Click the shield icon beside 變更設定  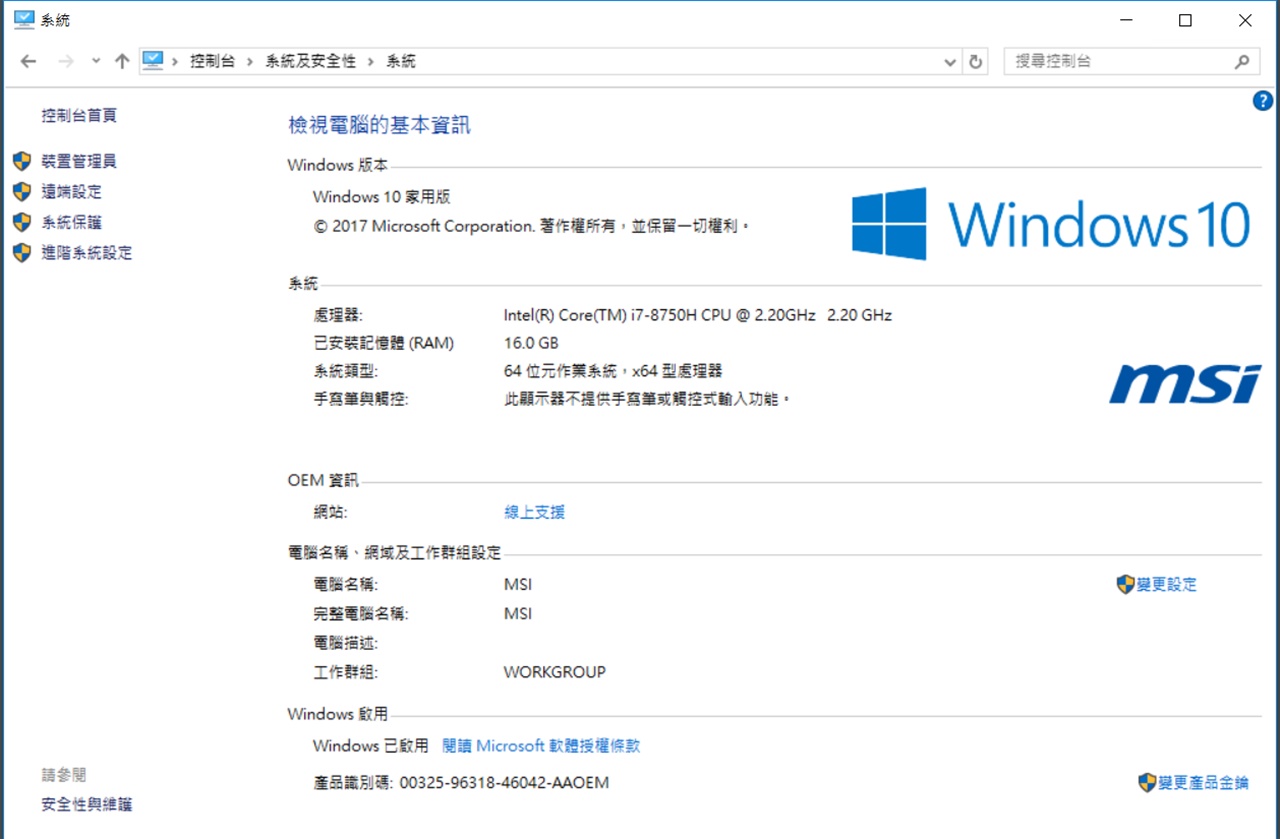coord(1126,585)
